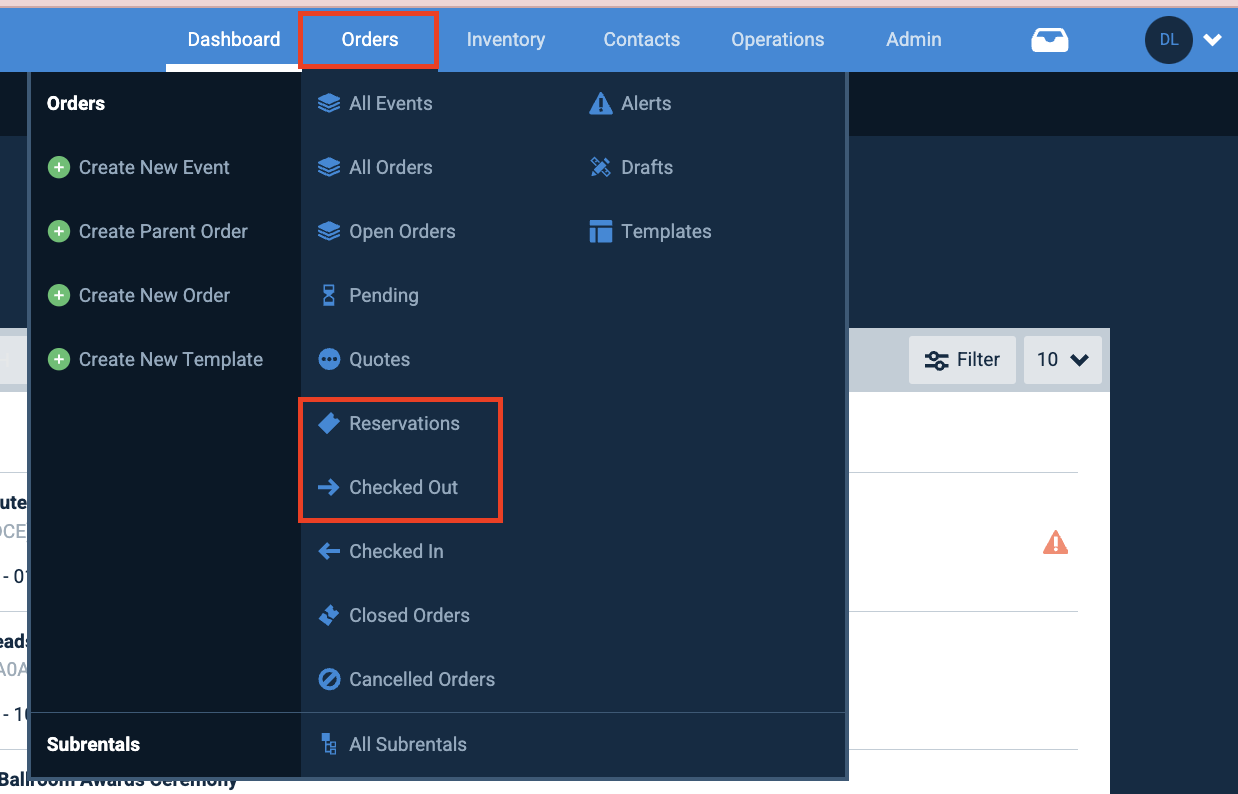Go to Pending orders
This screenshot has width=1238, height=794.
[x=384, y=295]
